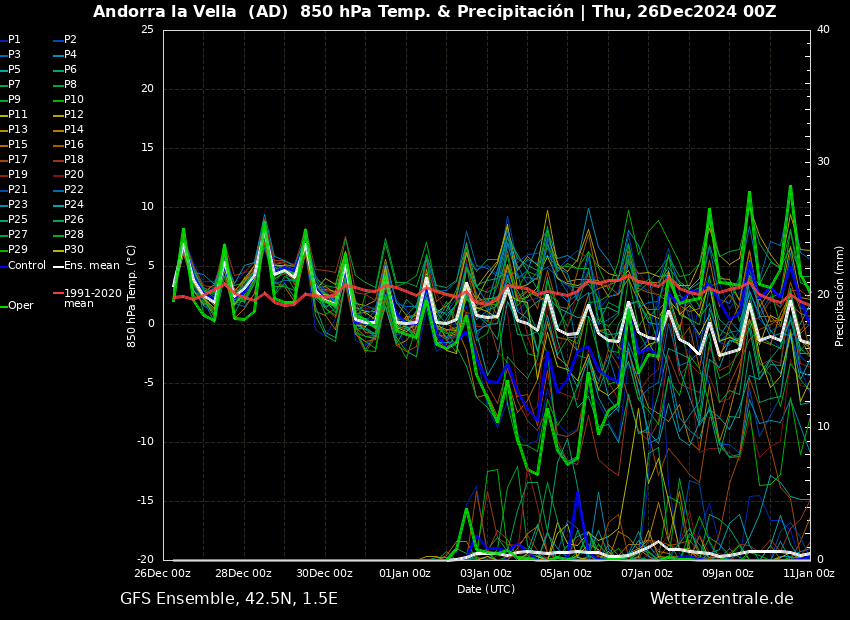Select the P19 legend entry

point(17,175)
